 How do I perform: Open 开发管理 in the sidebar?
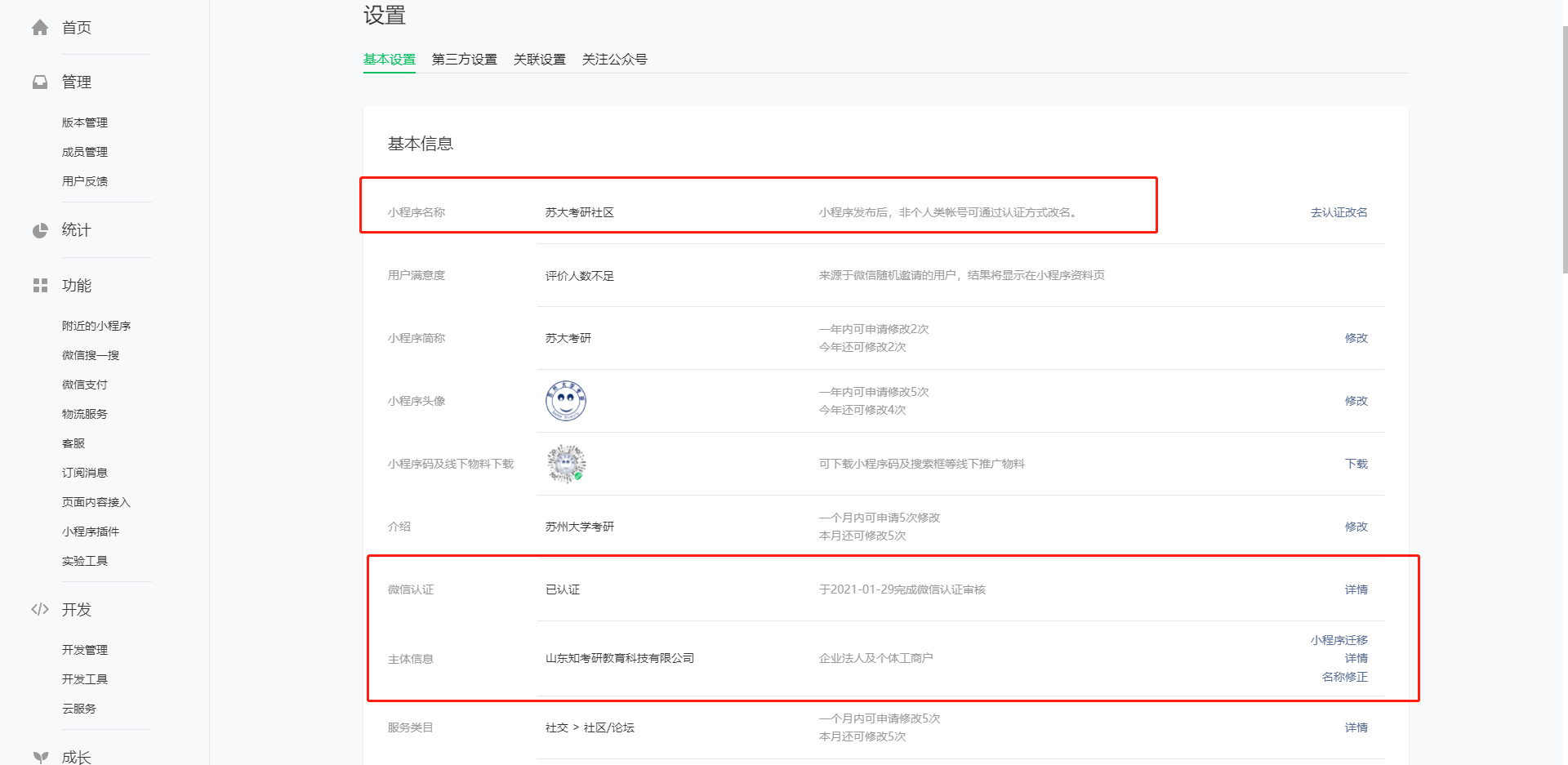coord(85,650)
